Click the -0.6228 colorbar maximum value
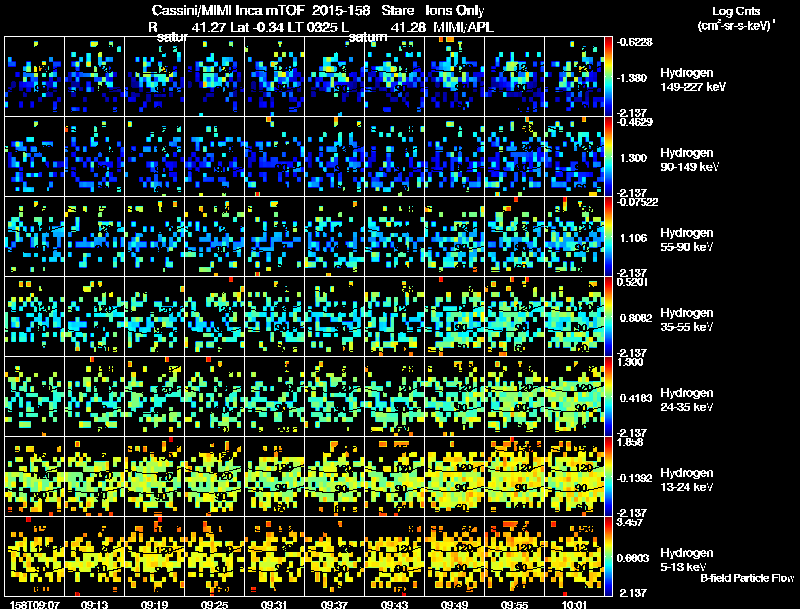800x609 pixels. [635, 42]
